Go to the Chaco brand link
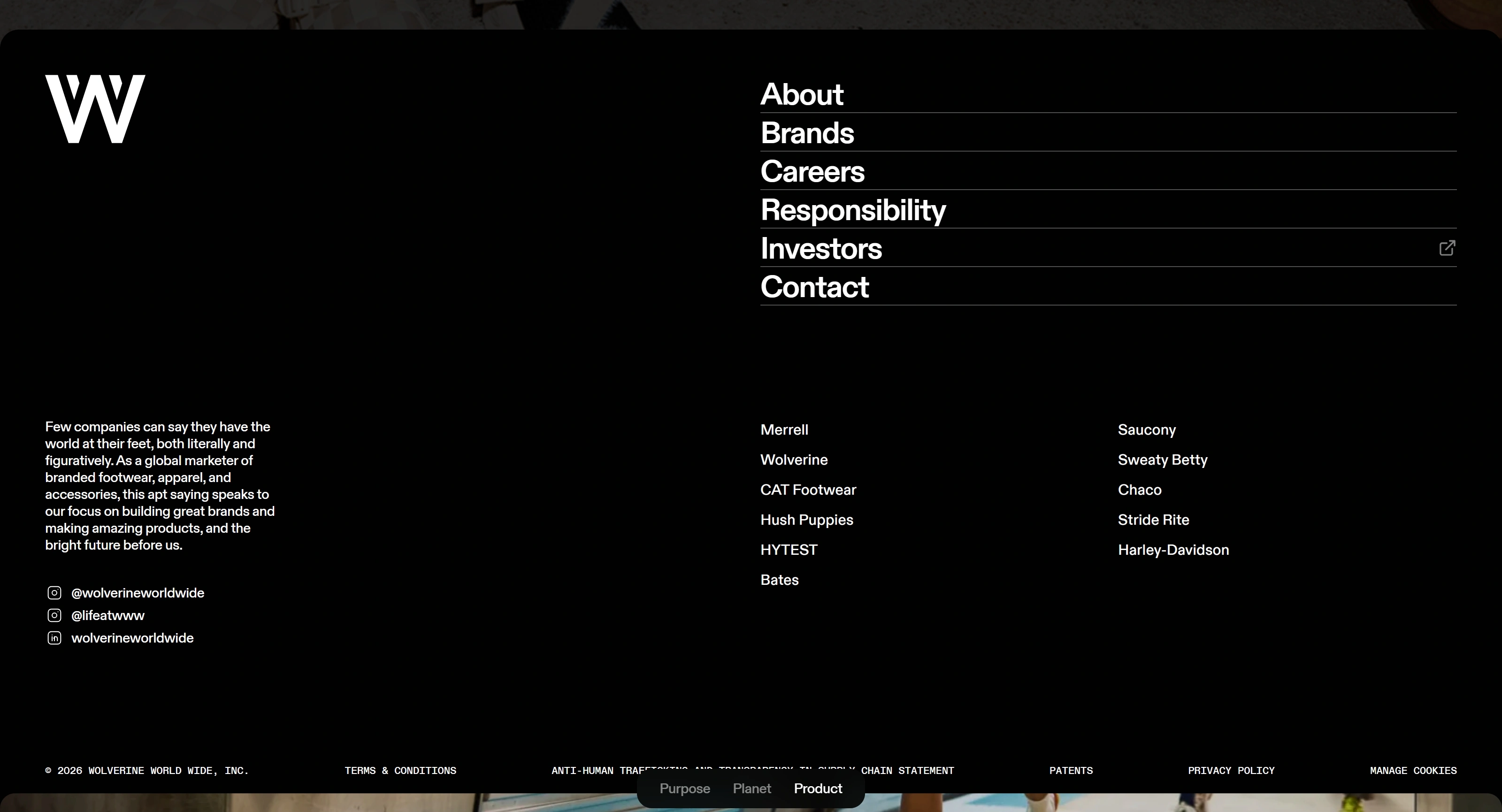The height and width of the screenshot is (812, 1502). tap(1140, 490)
